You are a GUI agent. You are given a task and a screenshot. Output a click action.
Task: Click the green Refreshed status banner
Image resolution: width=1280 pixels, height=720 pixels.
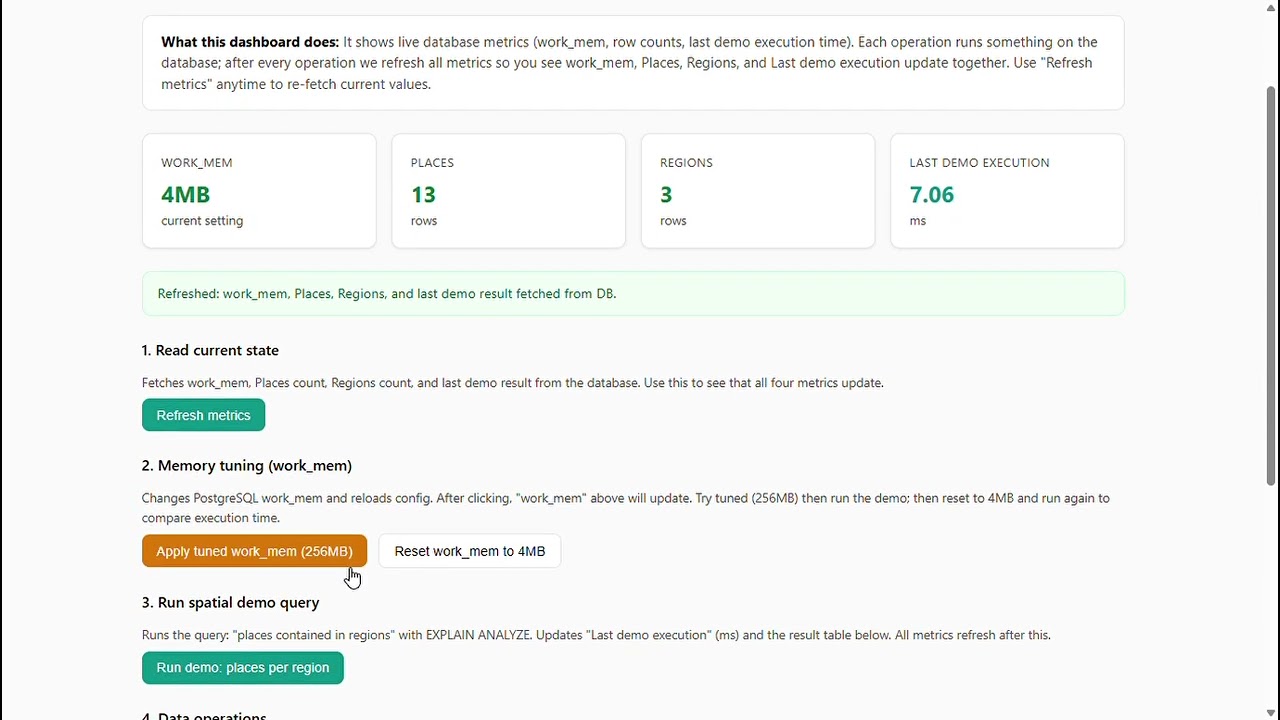[x=633, y=294]
